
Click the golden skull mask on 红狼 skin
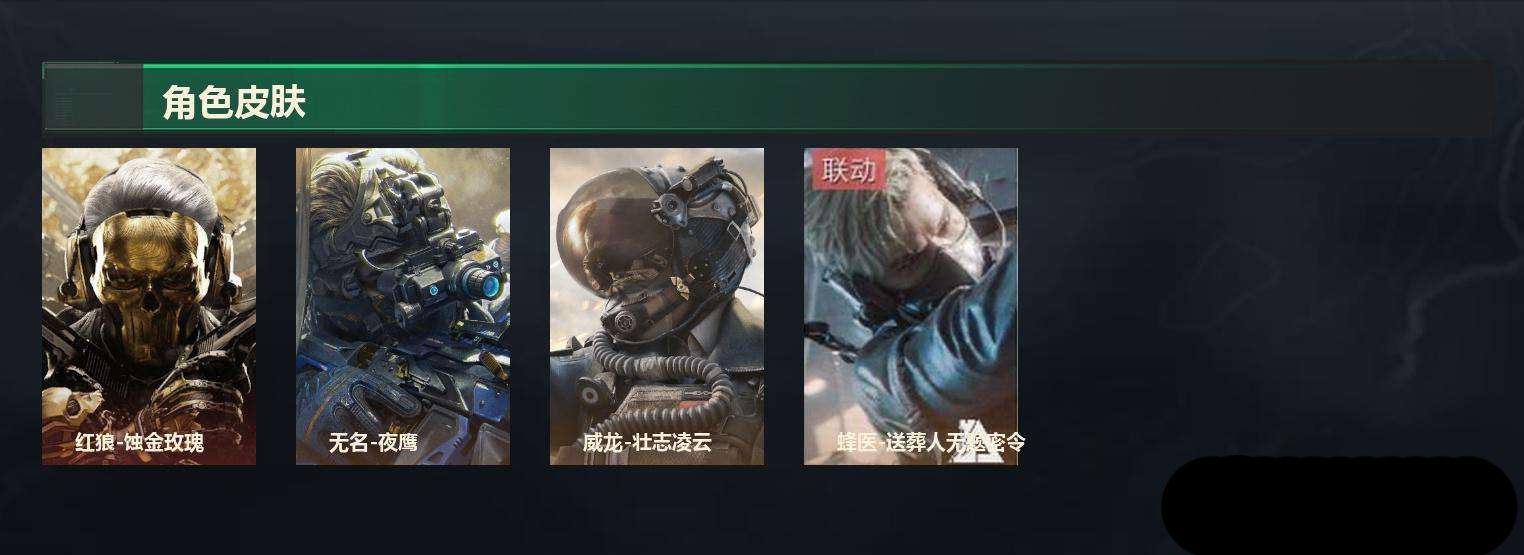click(x=148, y=281)
